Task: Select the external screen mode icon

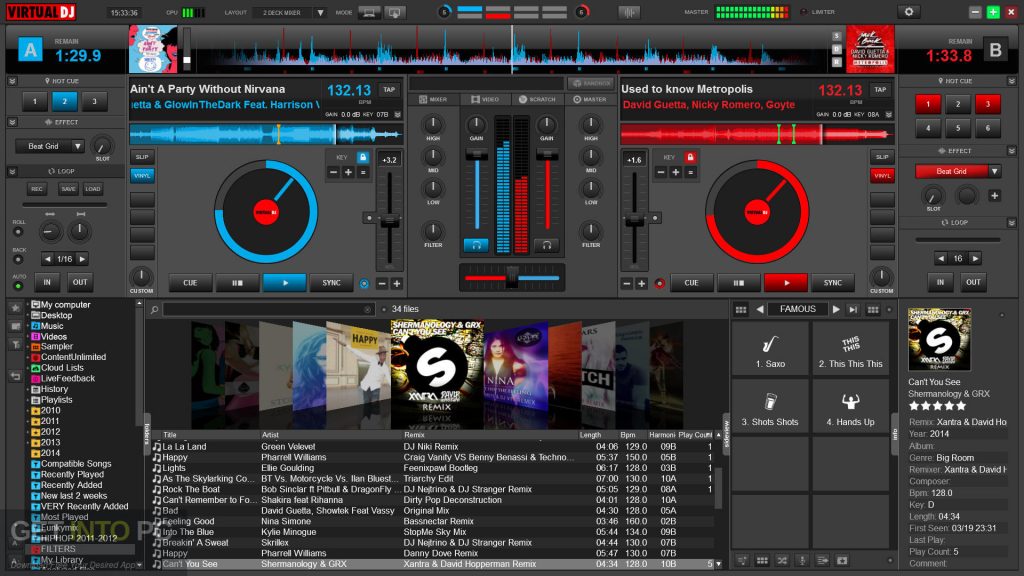Action: pyautogui.click(x=394, y=12)
